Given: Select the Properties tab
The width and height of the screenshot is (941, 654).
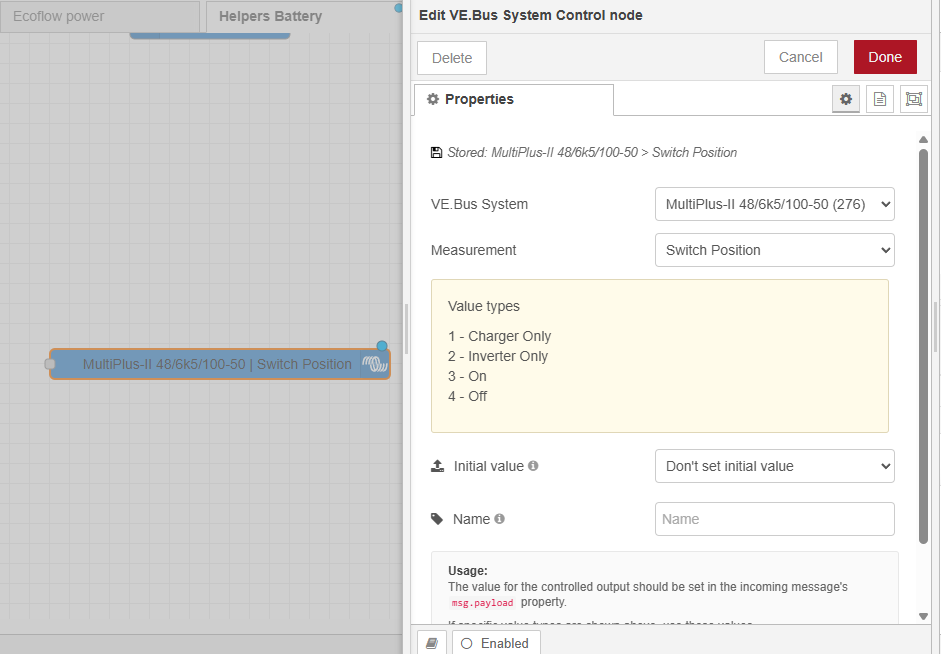Looking at the screenshot, I should (x=514, y=100).
